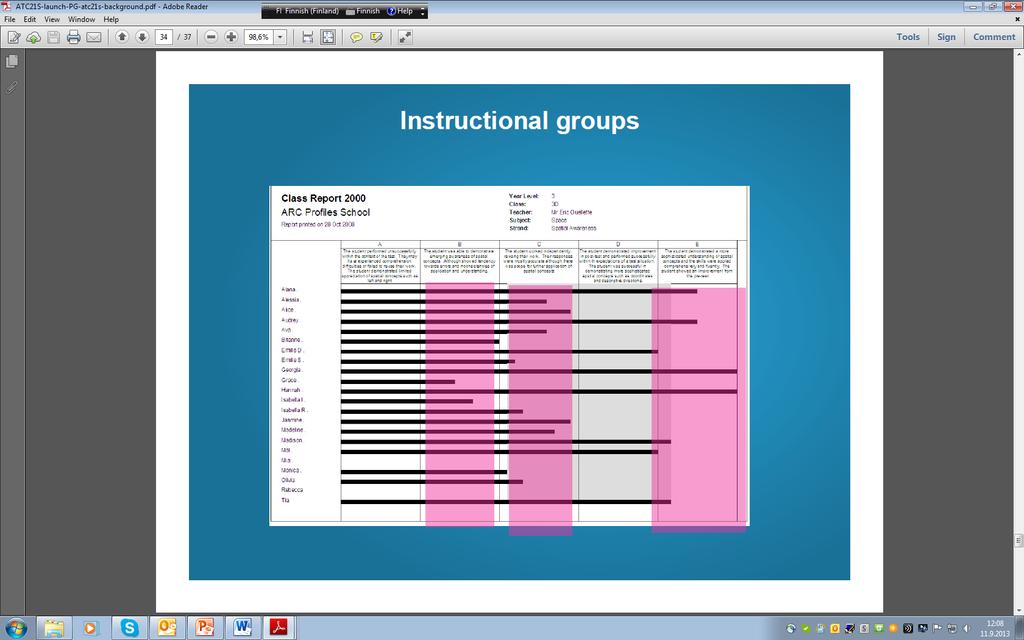
Task: Go to next page arrow
Action: click(x=142, y=37)
